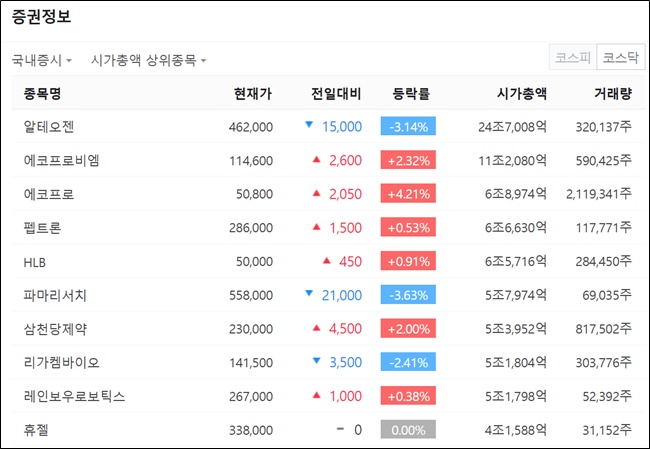Screen dimensions: 650x449
Task: Click market cap 11조2,080억
Action: click(x=512, y=160)
